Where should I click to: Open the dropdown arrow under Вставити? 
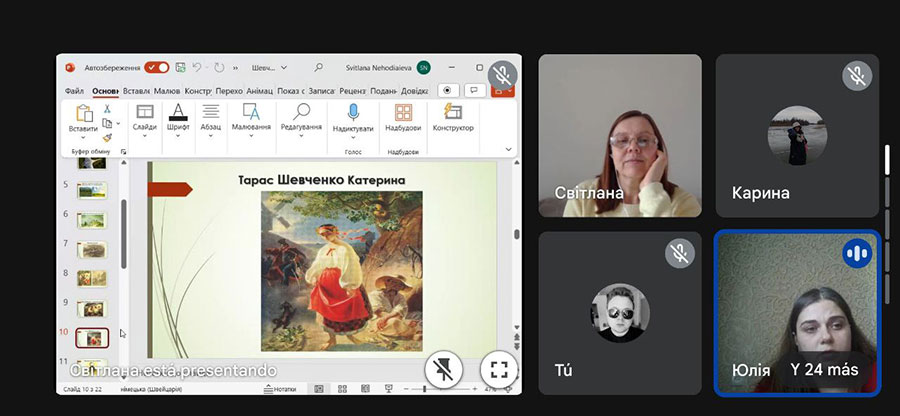click(x=83, y=138)
